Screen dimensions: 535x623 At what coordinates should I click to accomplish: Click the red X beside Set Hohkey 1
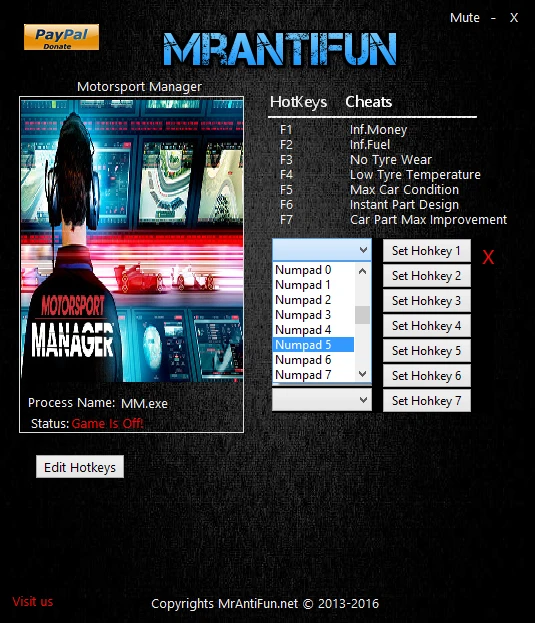[488, 257]
